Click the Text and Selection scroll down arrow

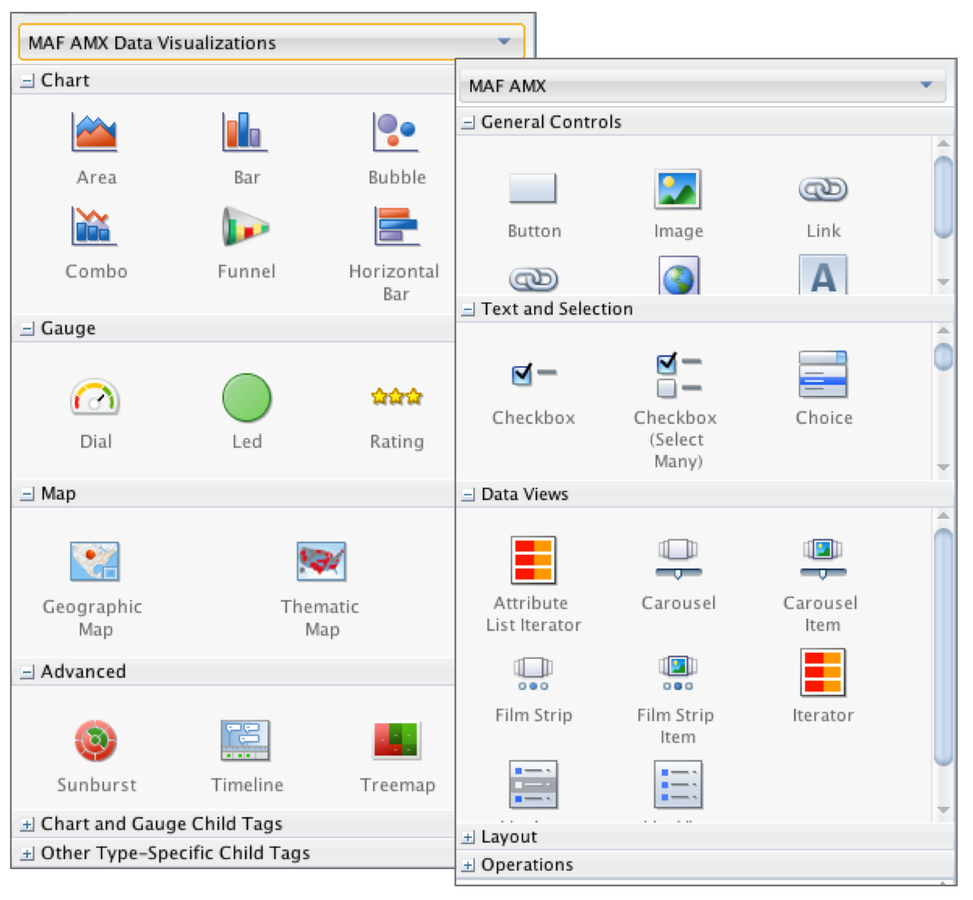944,467
